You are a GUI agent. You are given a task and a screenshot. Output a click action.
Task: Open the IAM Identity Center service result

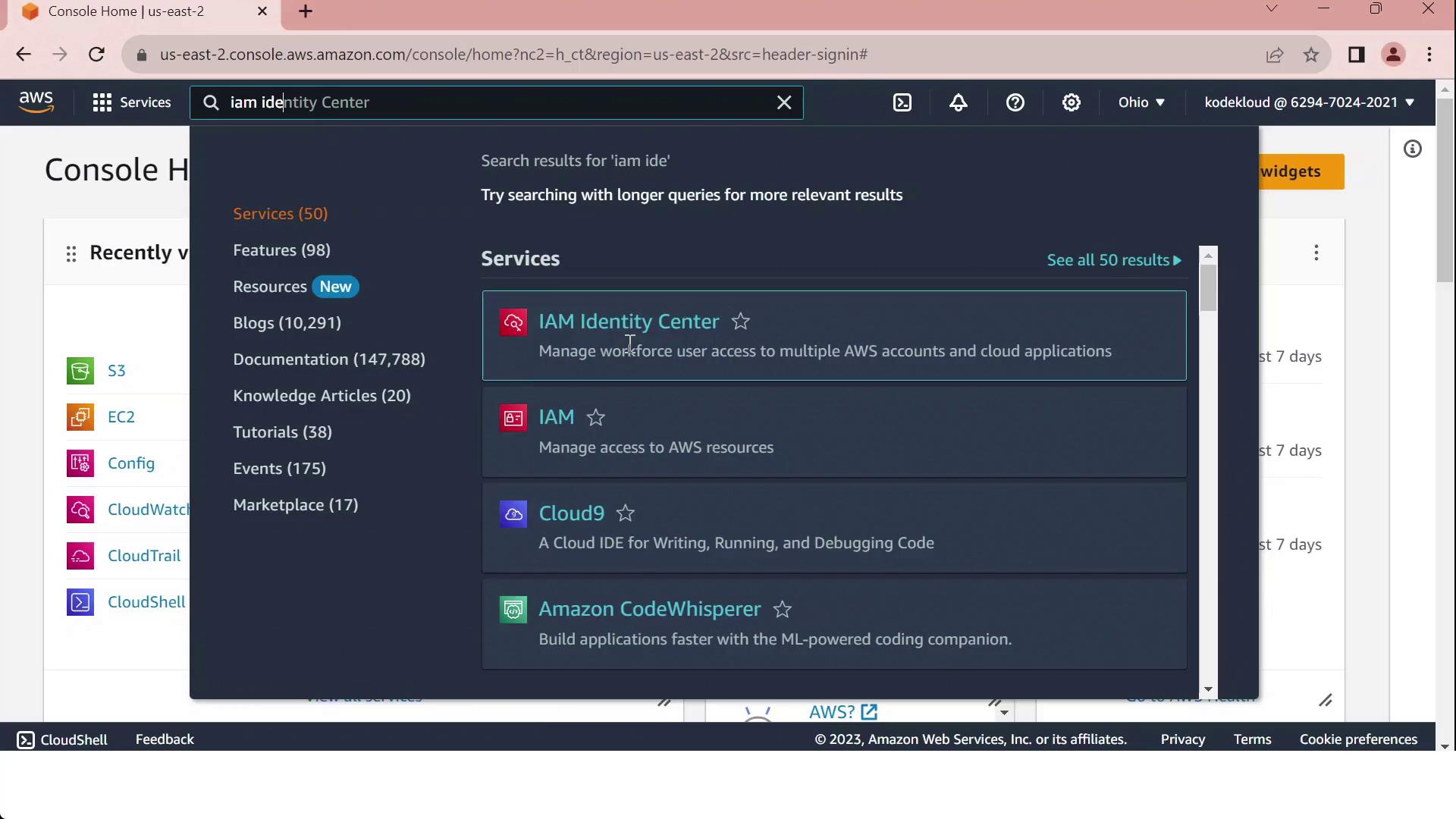pos(628,322)
